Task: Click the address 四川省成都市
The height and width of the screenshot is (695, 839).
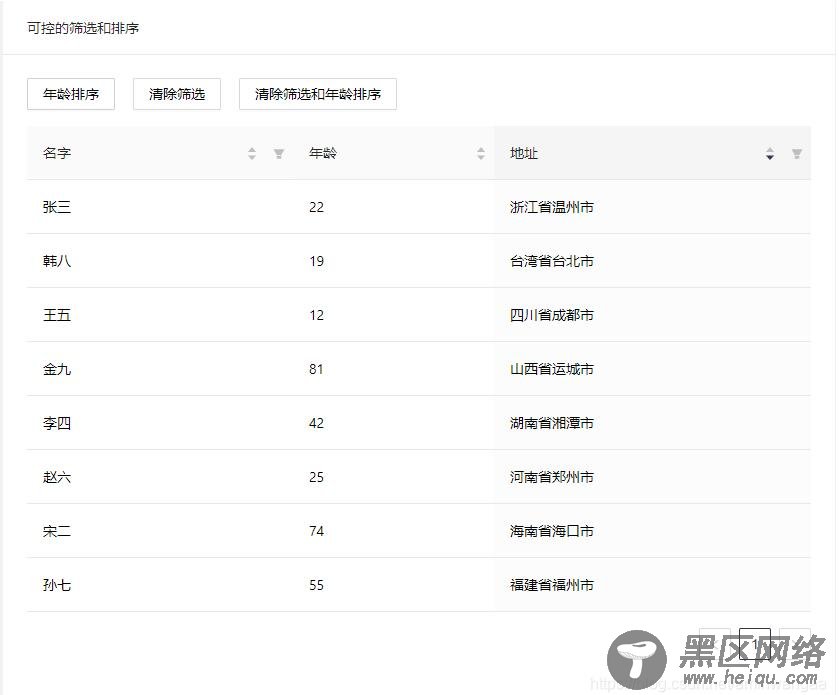Action: [552, 315]
